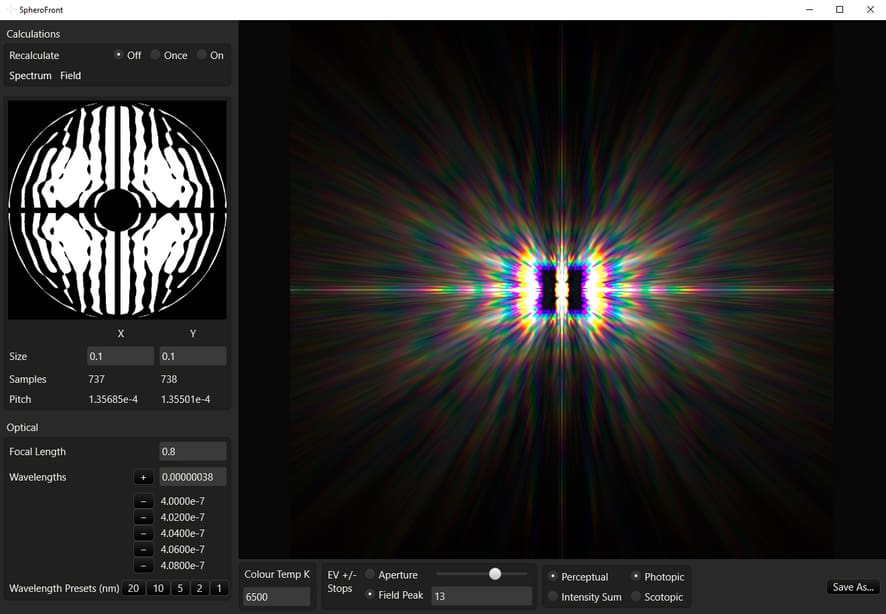Save the render with Save As
886x614 pixels.
852,587
